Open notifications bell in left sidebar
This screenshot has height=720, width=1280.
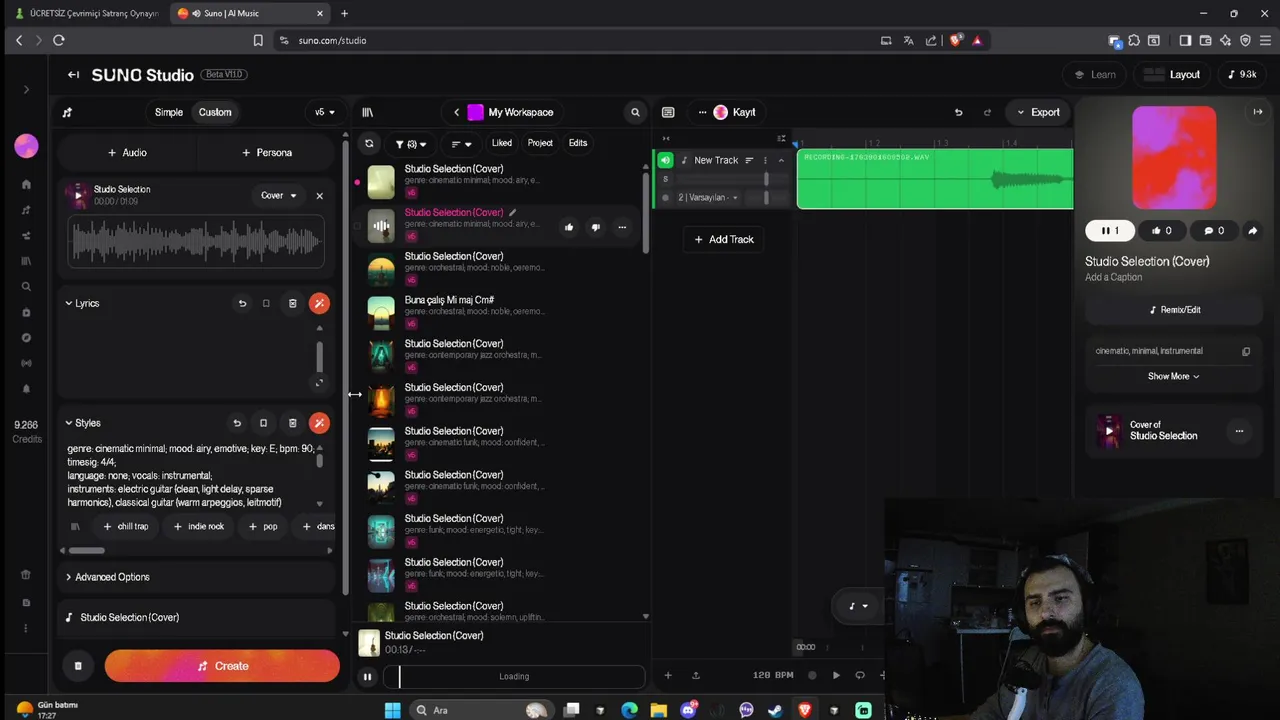pyautogui.click(x=26, y=389)
